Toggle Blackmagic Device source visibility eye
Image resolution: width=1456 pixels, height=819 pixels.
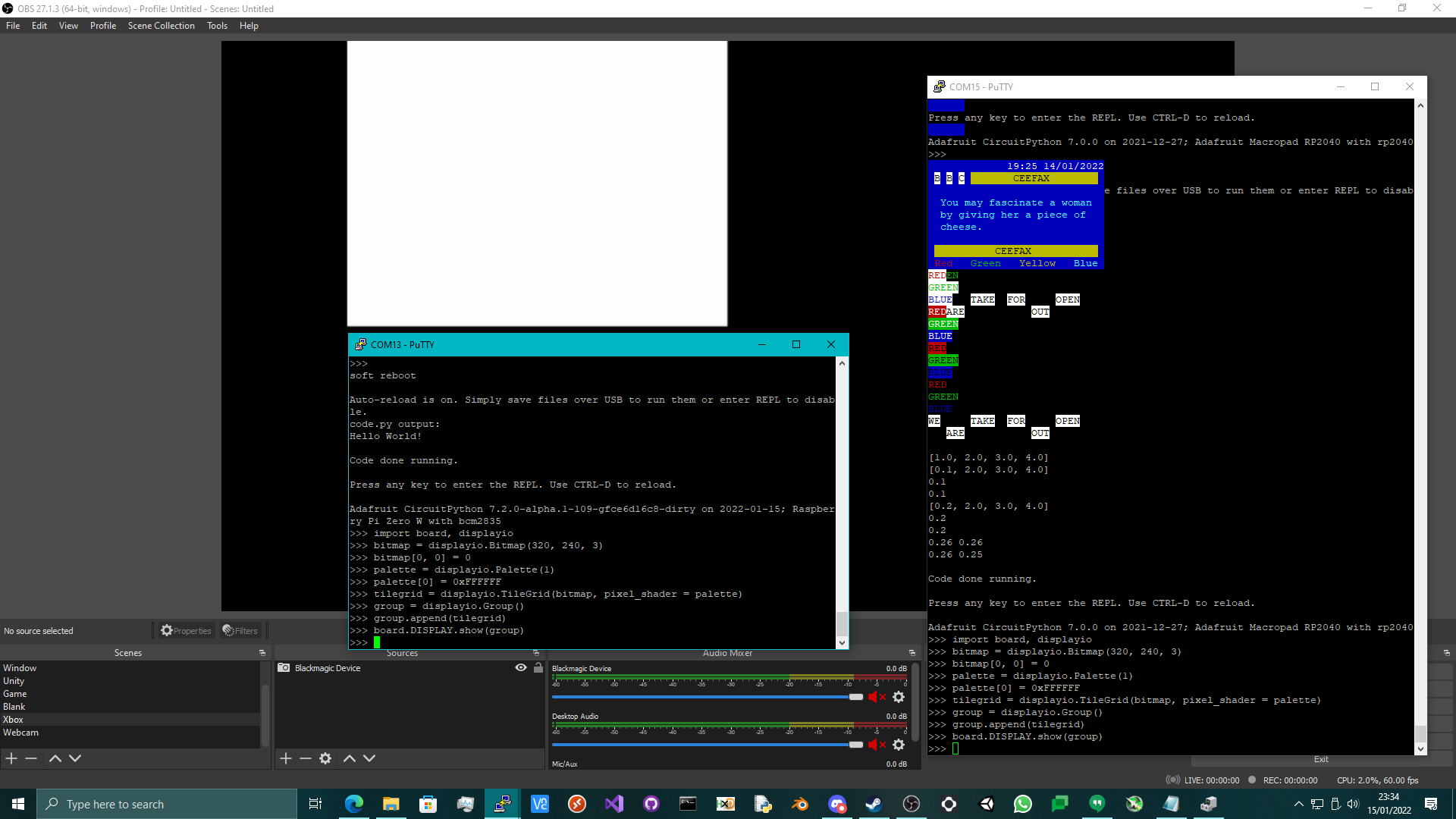click(521, 668)
